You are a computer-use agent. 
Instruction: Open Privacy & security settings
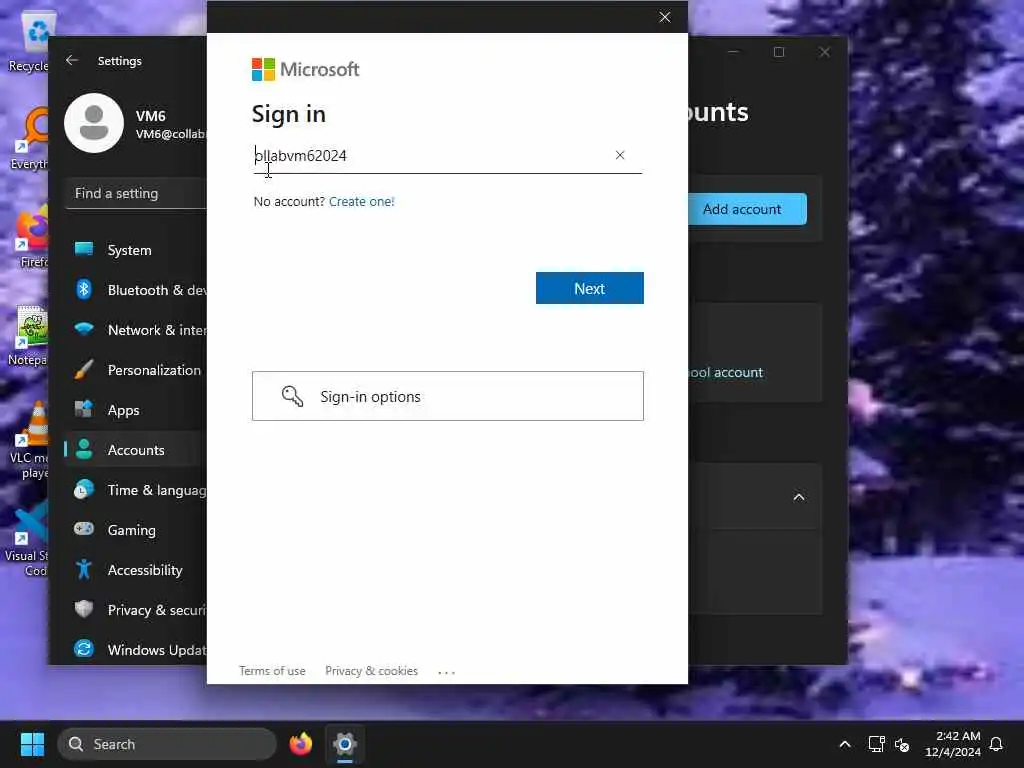pyautogui.click(x=136, y=609)
